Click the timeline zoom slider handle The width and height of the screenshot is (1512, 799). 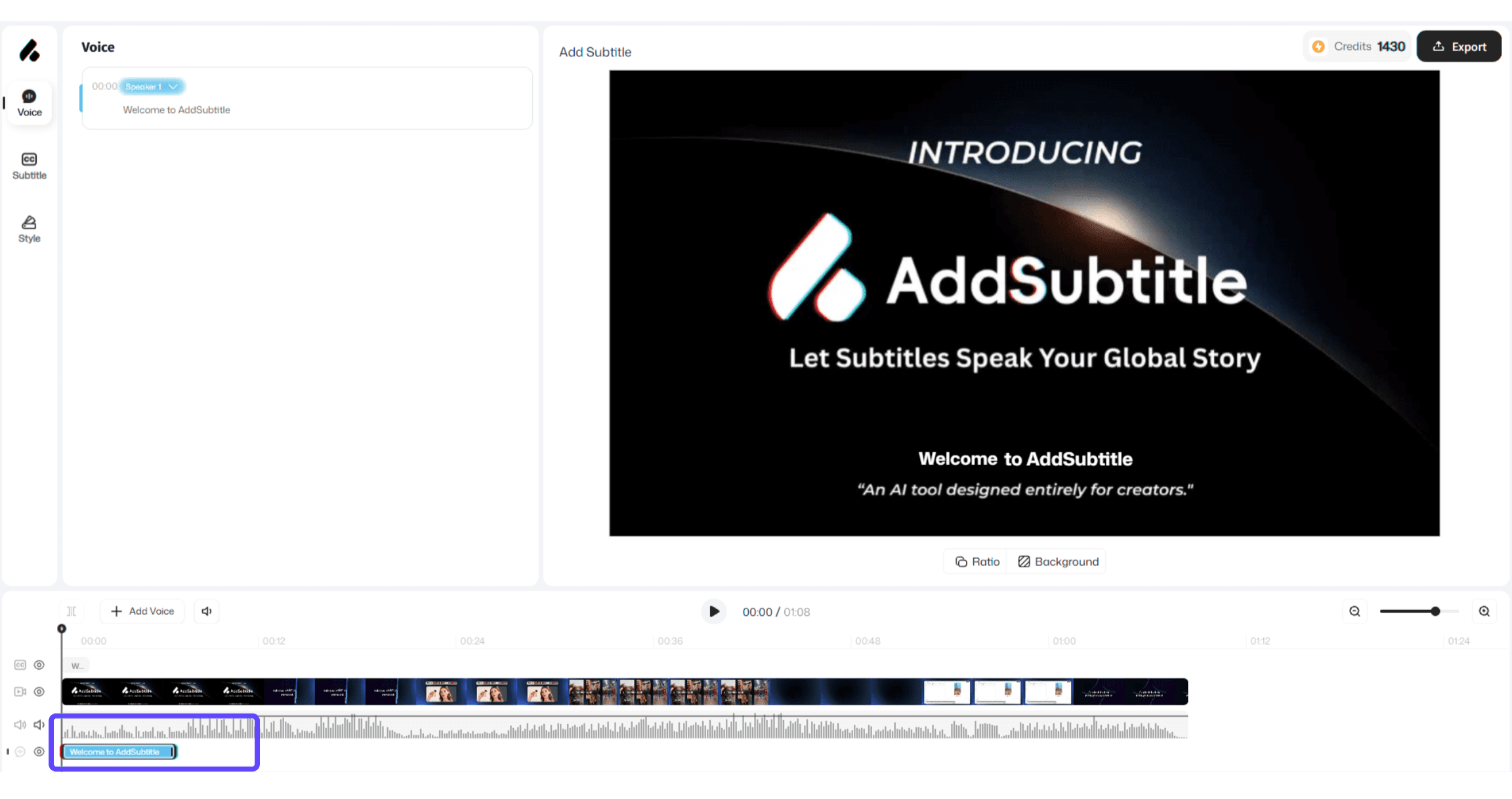(1435, 611)
